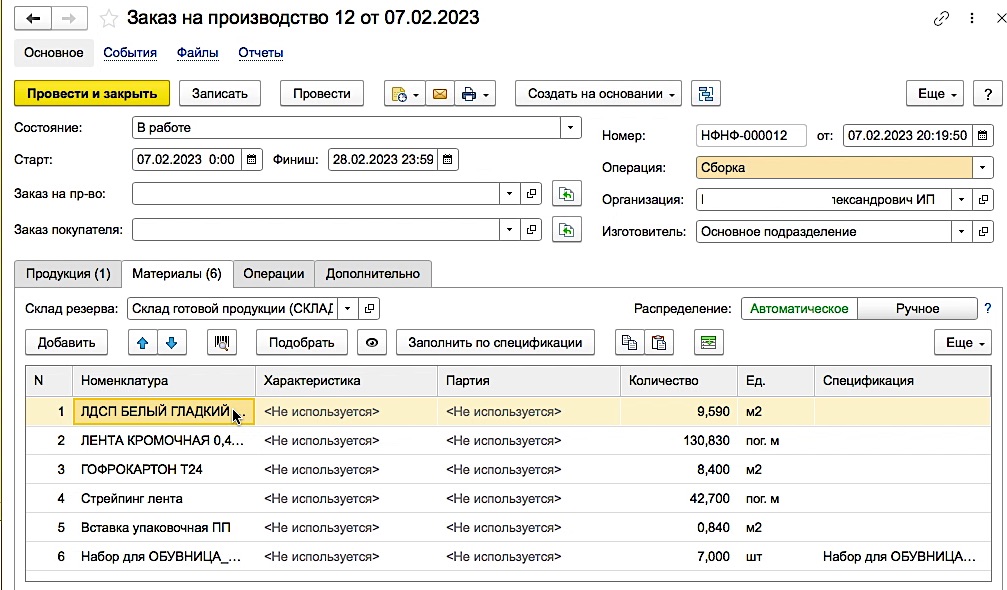Add a new material row with Добавить
The height and width of the screenshot is (590, 1007).
66,342
